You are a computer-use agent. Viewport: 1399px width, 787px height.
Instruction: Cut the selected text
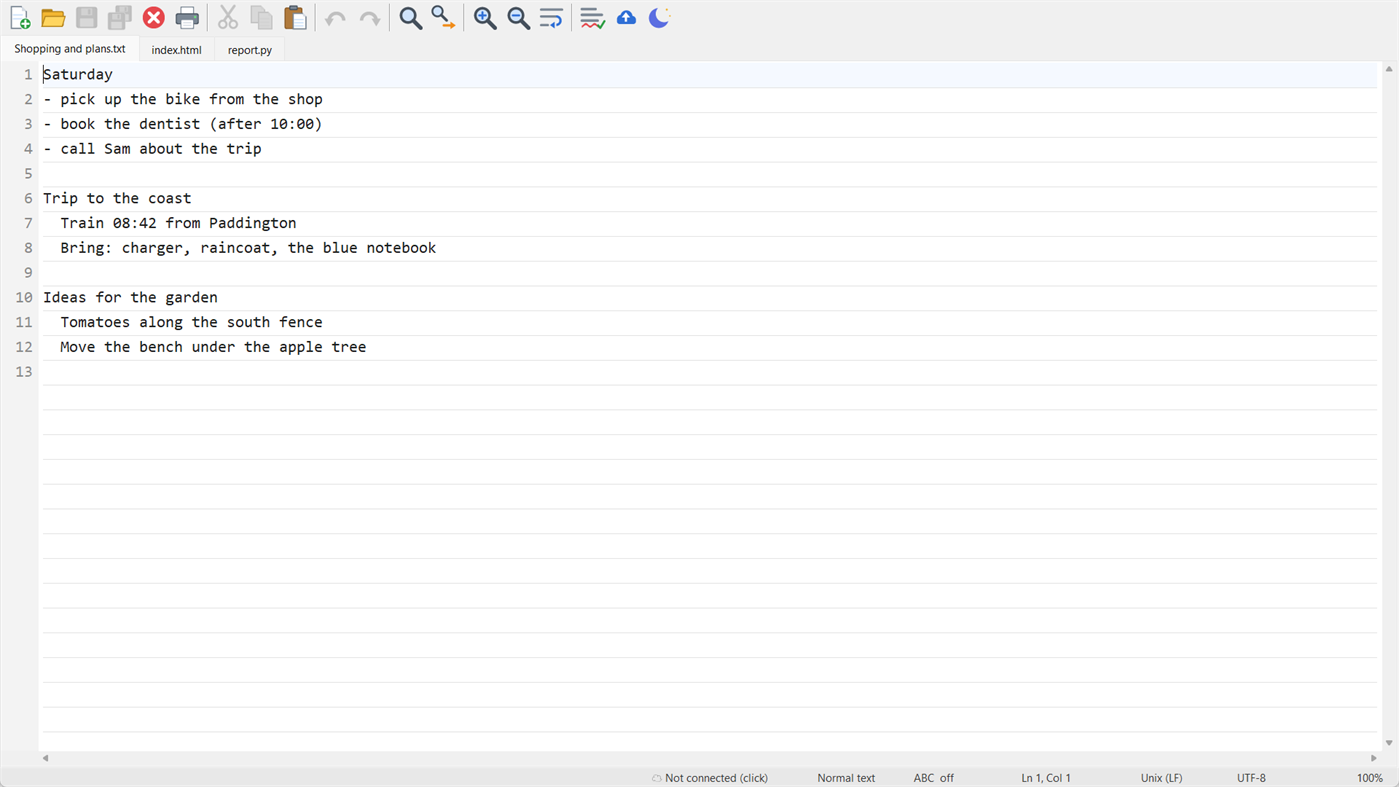[228, 18]
